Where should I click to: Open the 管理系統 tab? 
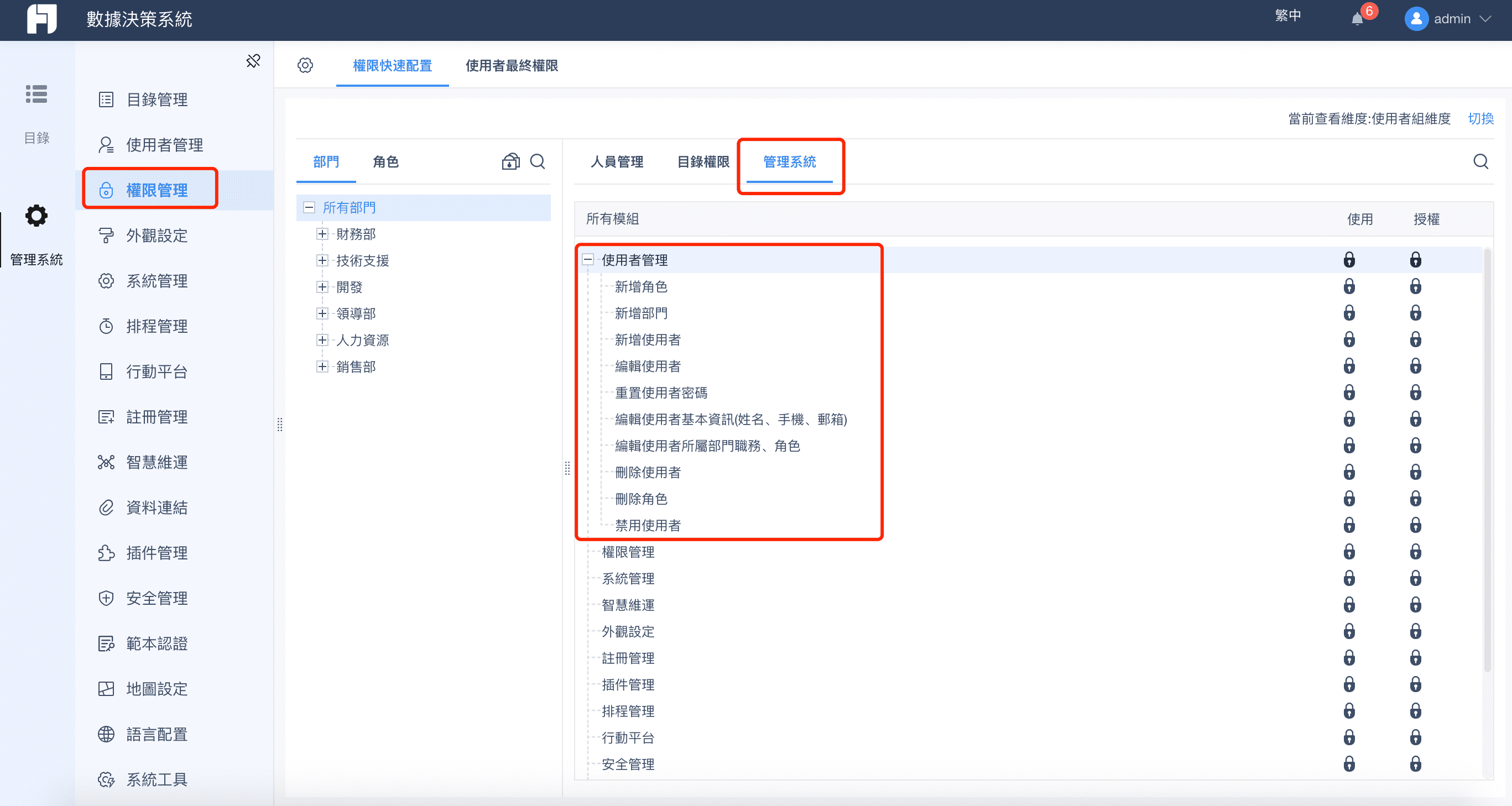coord(789,162)
